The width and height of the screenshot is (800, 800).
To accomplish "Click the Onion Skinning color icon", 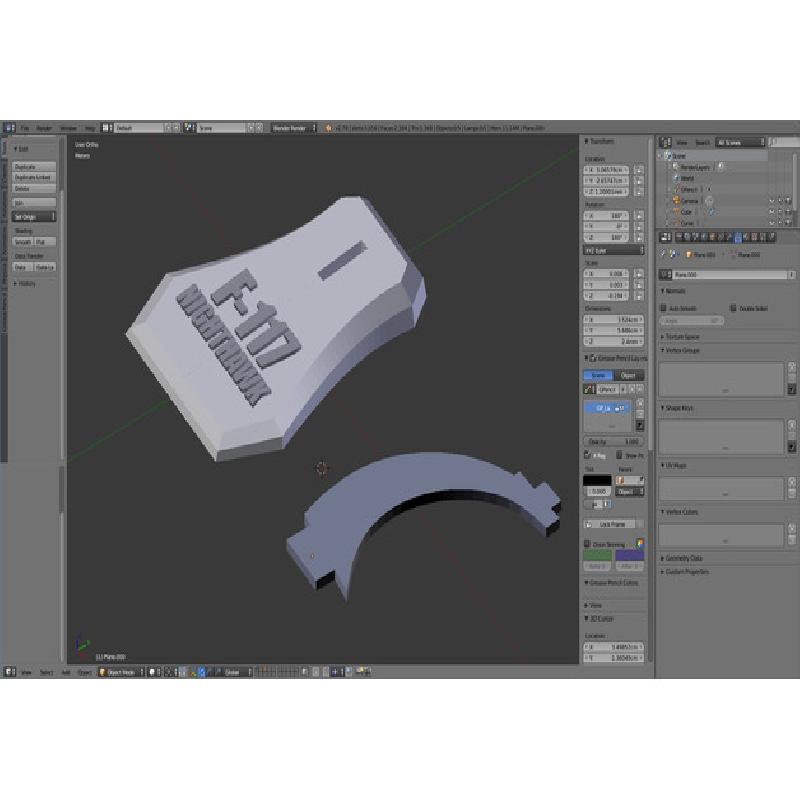I will [640, 544].
